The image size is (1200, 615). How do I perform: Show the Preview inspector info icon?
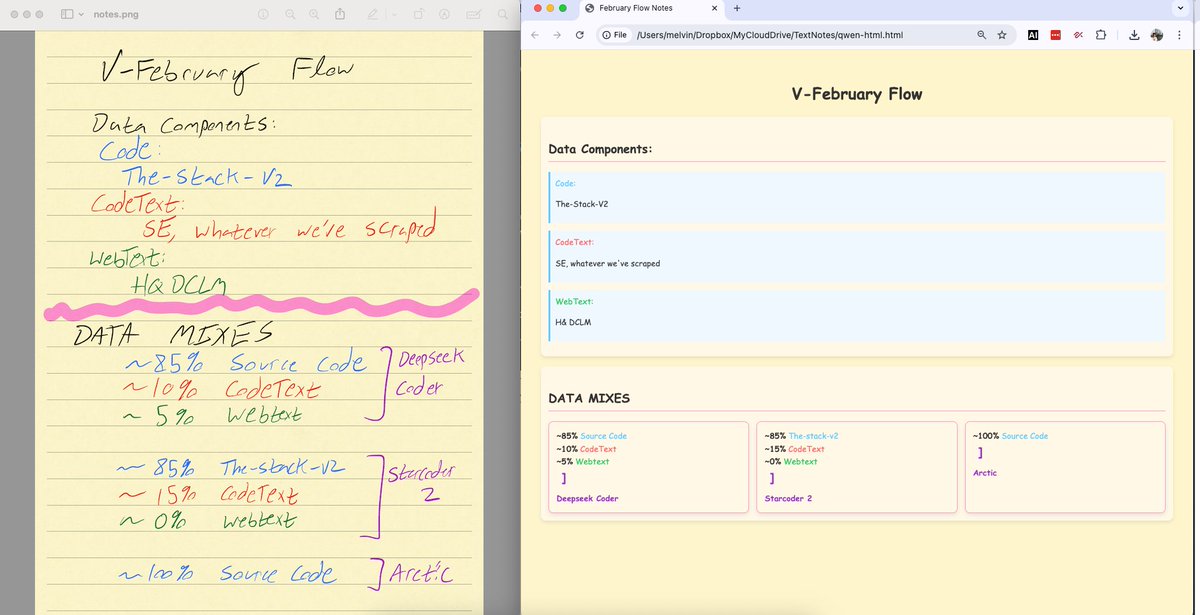click(264, 15)
